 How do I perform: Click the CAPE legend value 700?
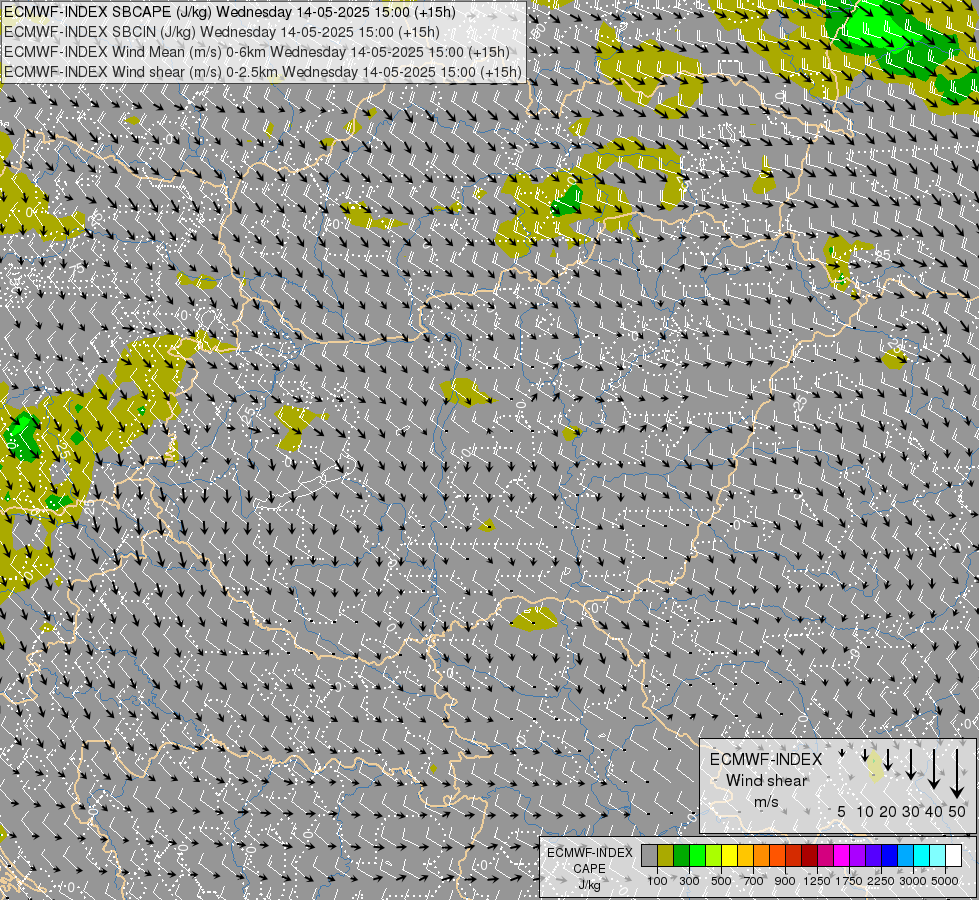pos(754,881)
